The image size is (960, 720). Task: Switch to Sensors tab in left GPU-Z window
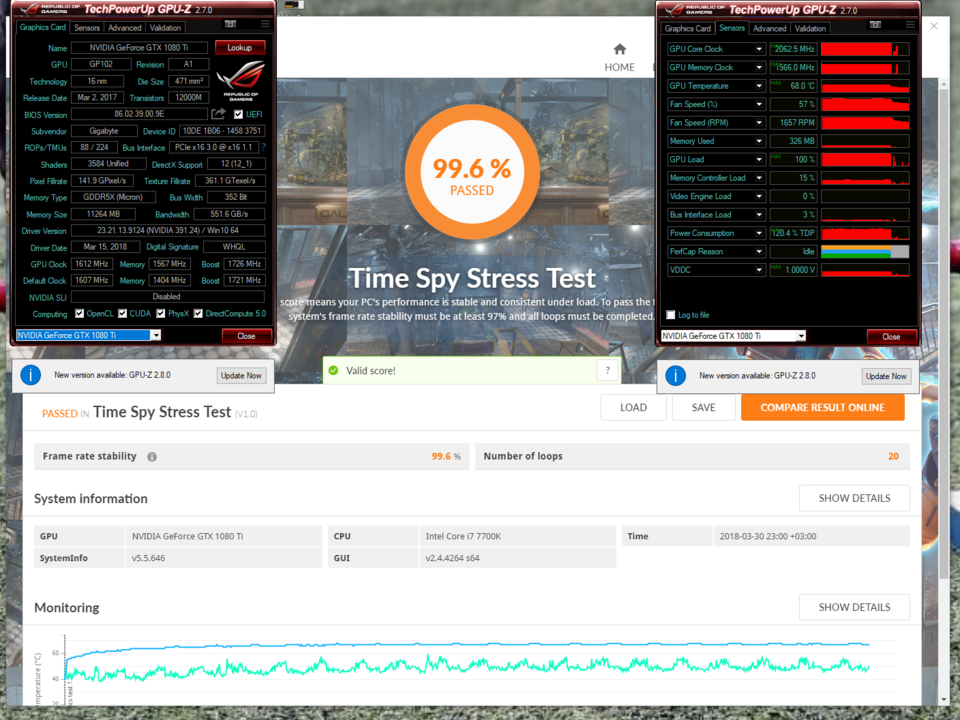[87, 28]
